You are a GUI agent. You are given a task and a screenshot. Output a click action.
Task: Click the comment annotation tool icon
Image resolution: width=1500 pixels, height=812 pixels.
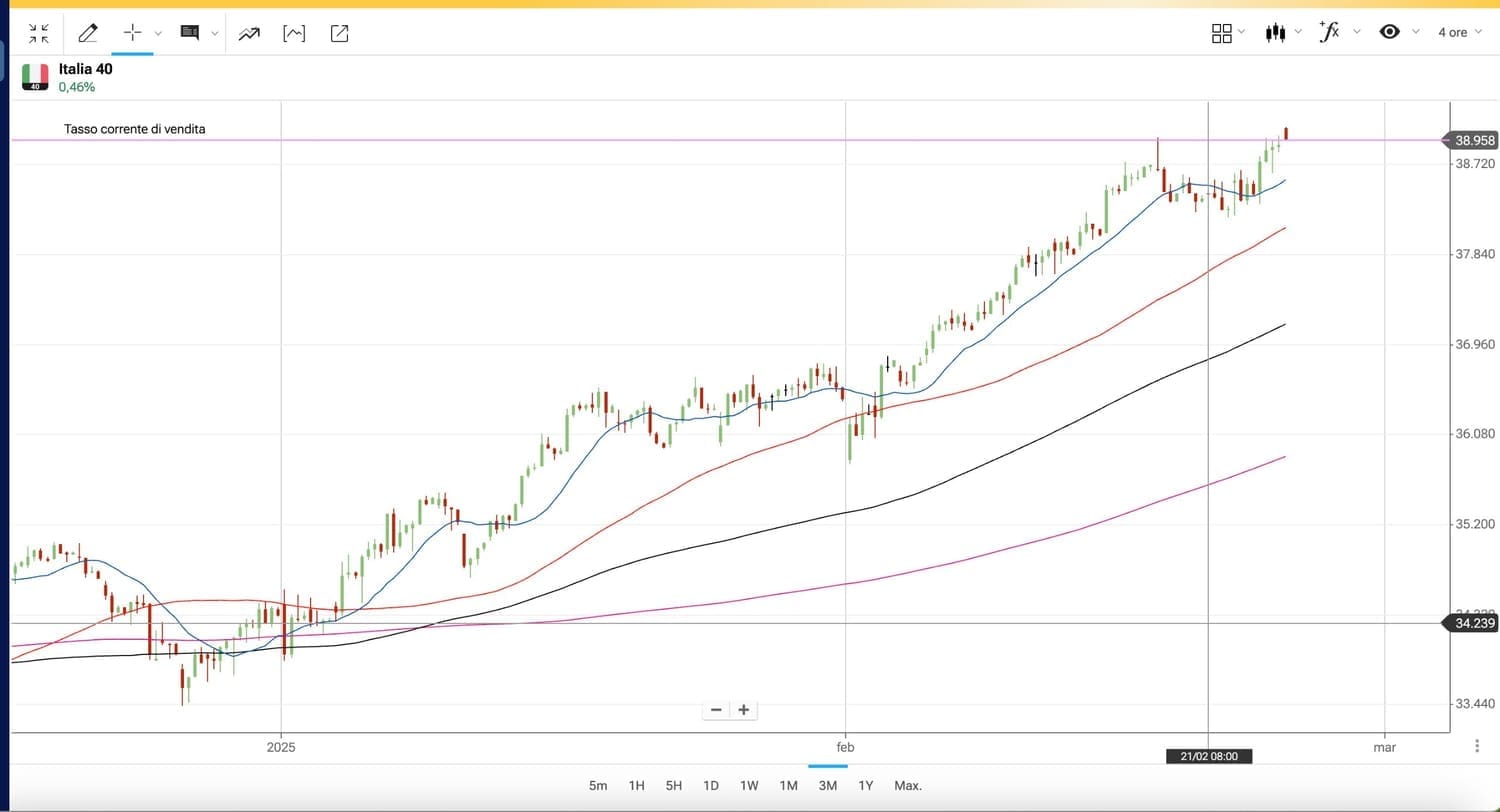(x=189, y=33)
